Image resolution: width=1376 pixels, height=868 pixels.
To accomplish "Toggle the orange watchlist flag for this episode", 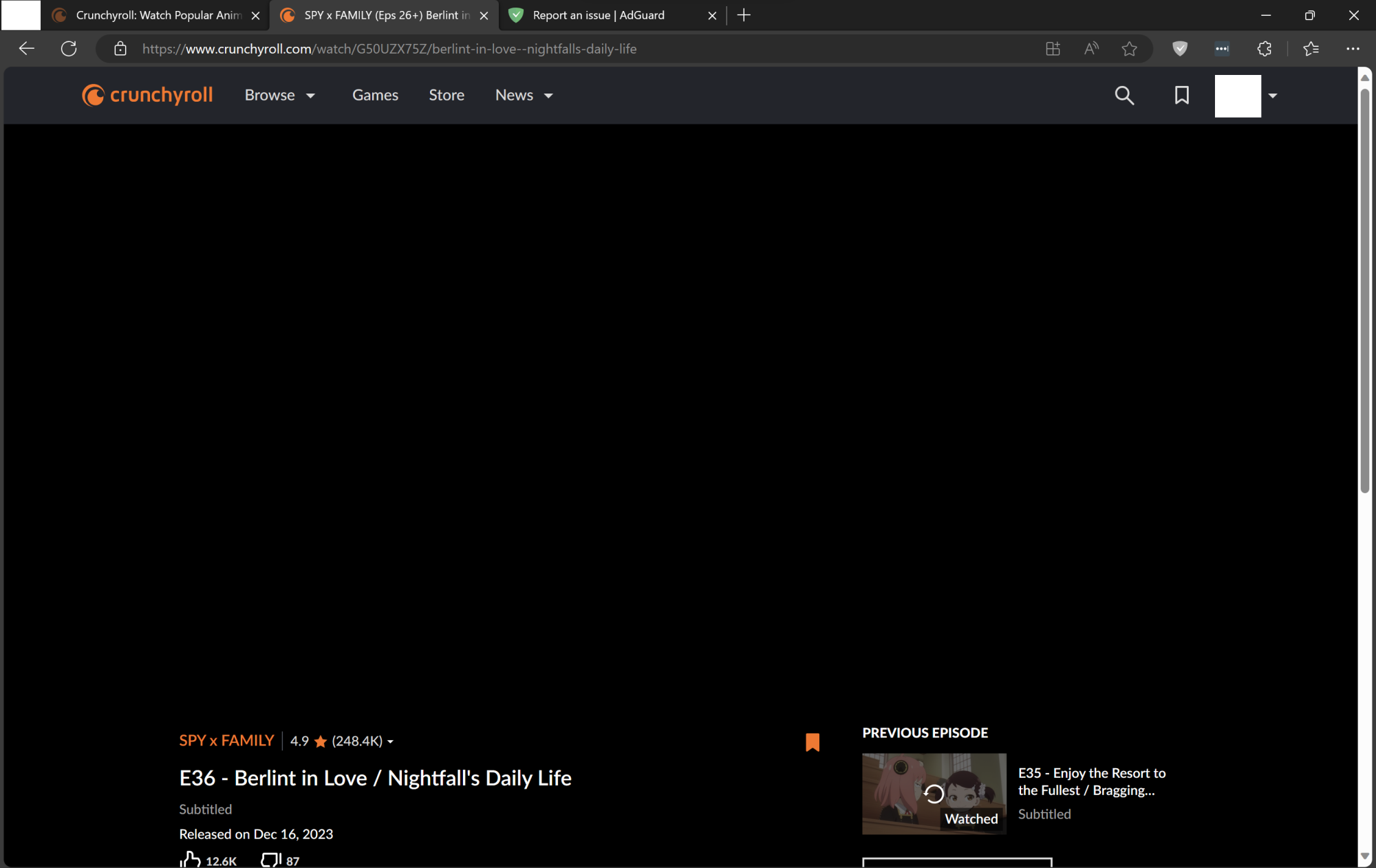I will pos(812,742).
